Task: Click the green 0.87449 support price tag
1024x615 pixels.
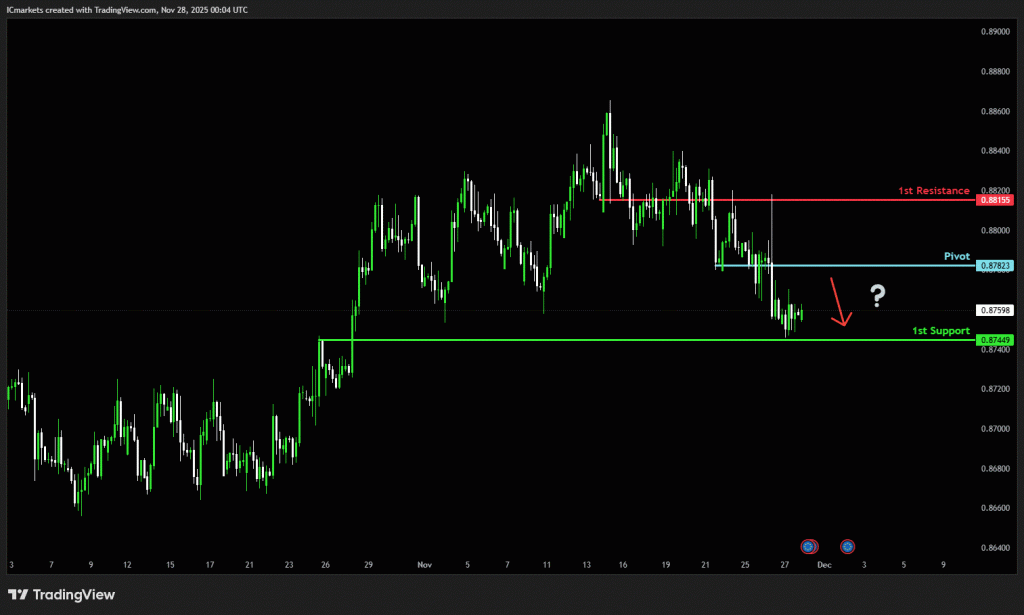Action: [x=995, y=340]
